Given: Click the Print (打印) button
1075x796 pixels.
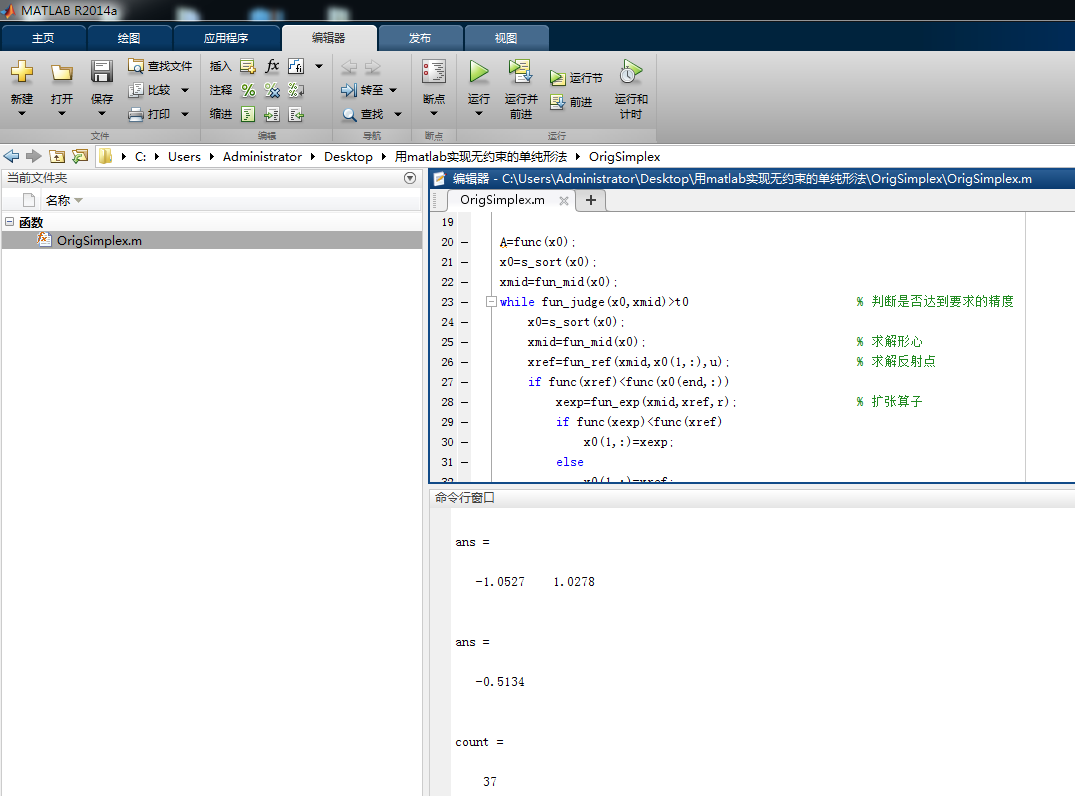Looking at the screenshot, I should point(150,114).
